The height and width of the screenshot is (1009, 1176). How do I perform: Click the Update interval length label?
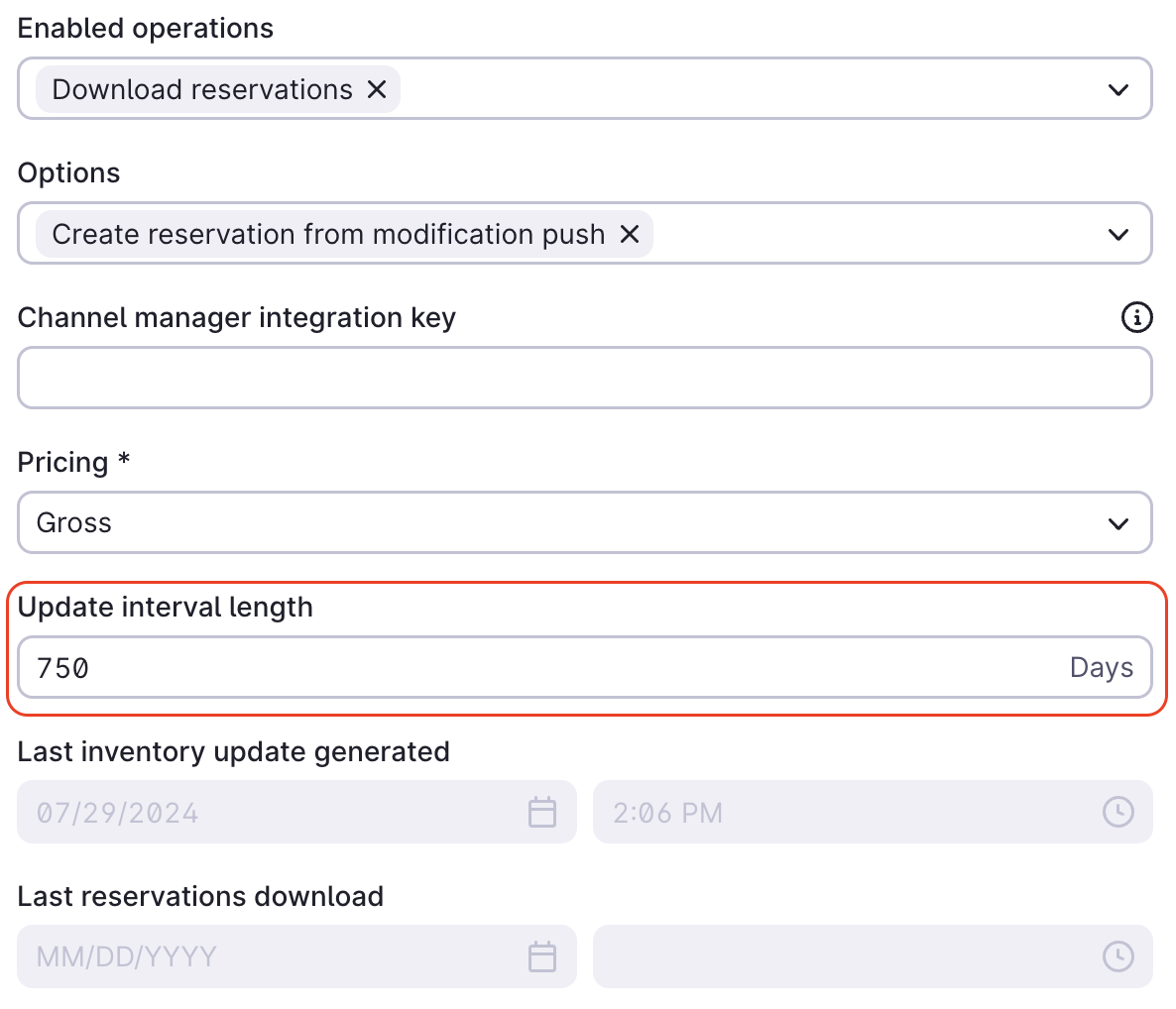click(x=166, y=608)
